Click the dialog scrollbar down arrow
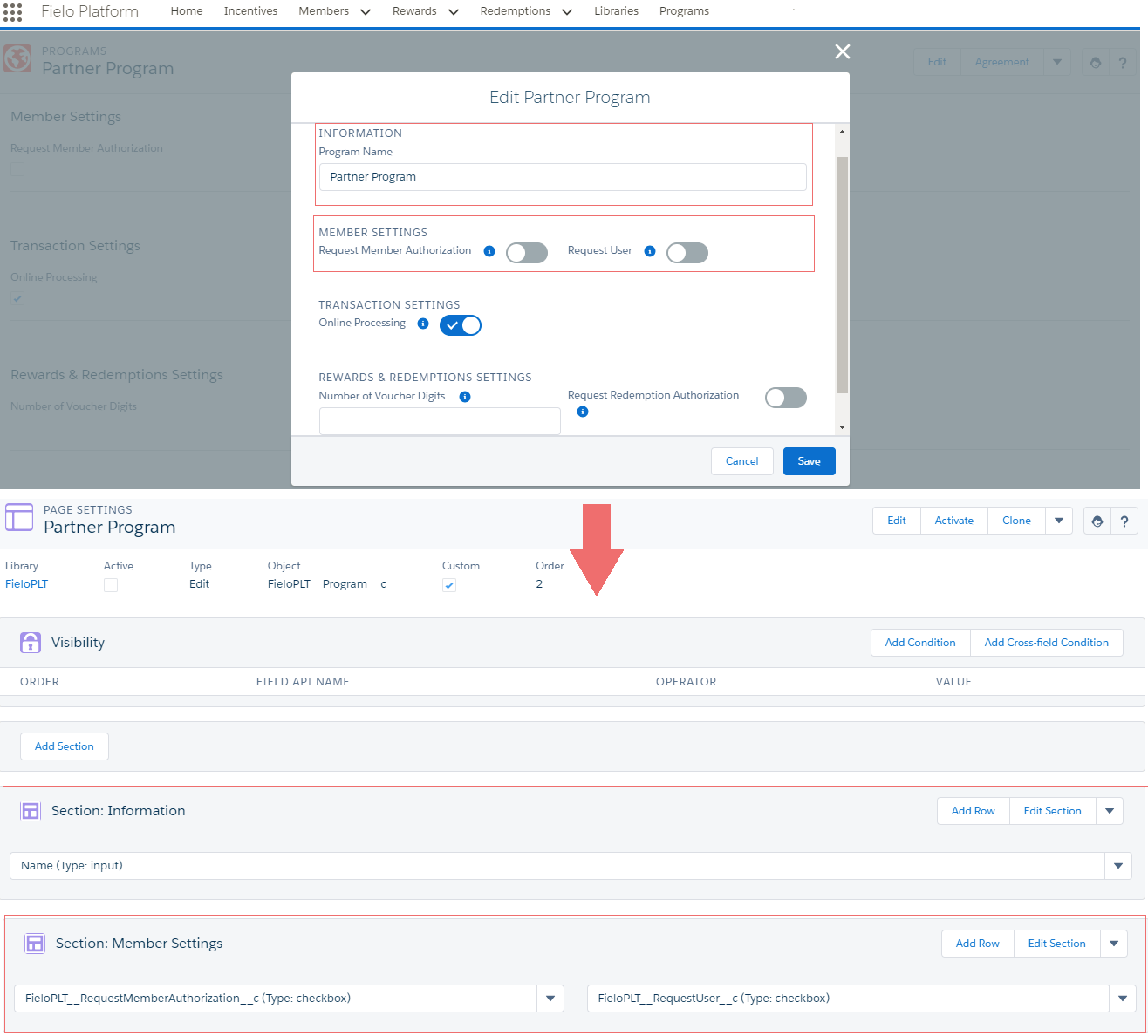 (x=842, y=427)
